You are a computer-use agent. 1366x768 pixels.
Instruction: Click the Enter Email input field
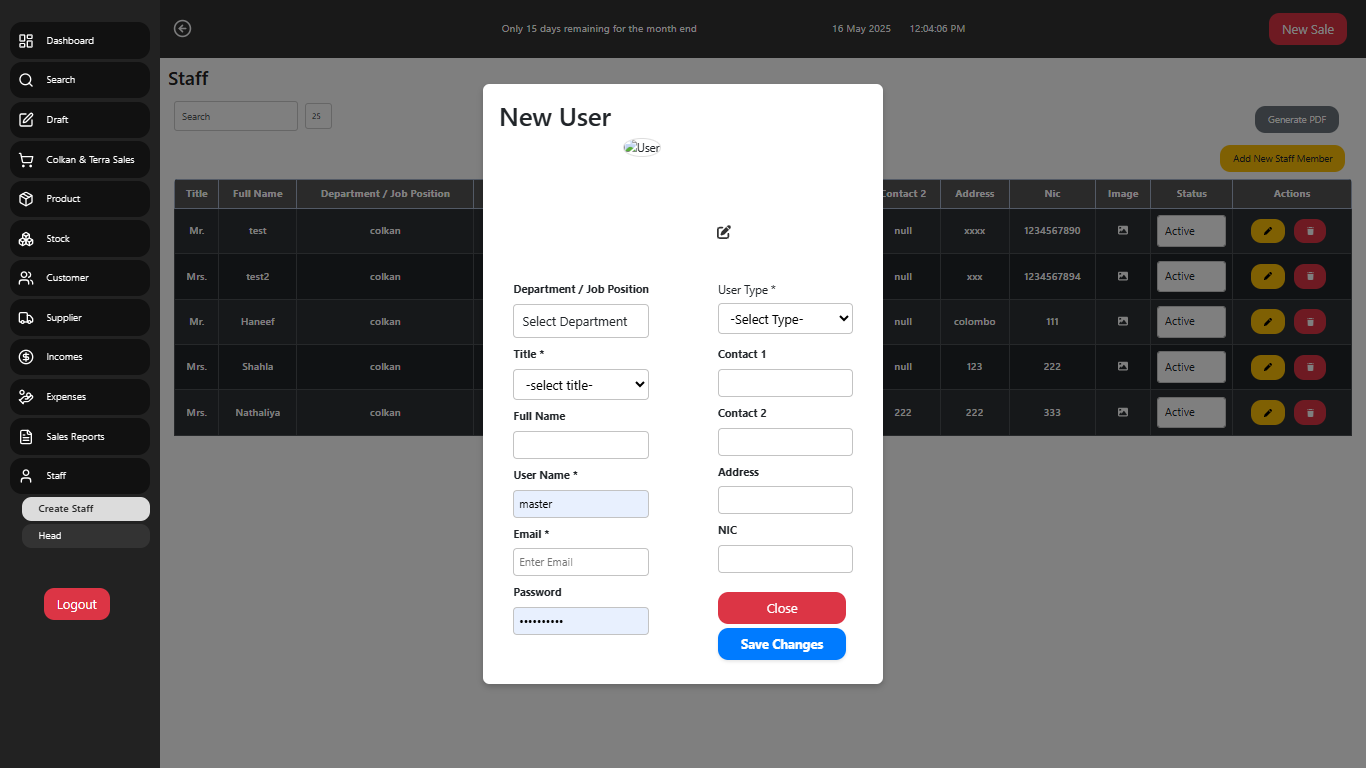pos(581,562)
